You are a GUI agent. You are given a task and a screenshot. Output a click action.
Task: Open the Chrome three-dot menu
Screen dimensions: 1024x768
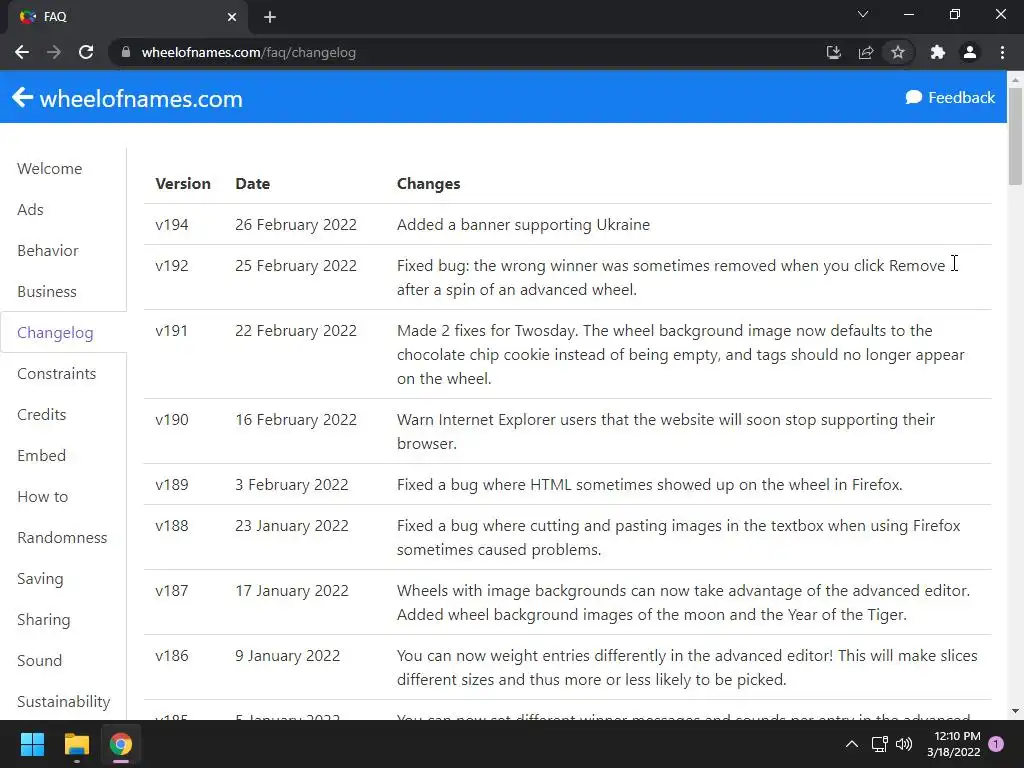click(1002, 52)
